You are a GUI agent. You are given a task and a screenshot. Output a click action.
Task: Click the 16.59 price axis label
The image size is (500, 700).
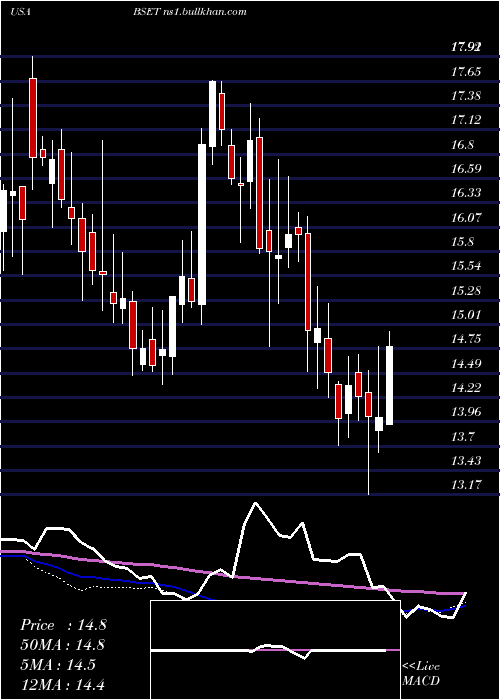[x=466, y=169]
